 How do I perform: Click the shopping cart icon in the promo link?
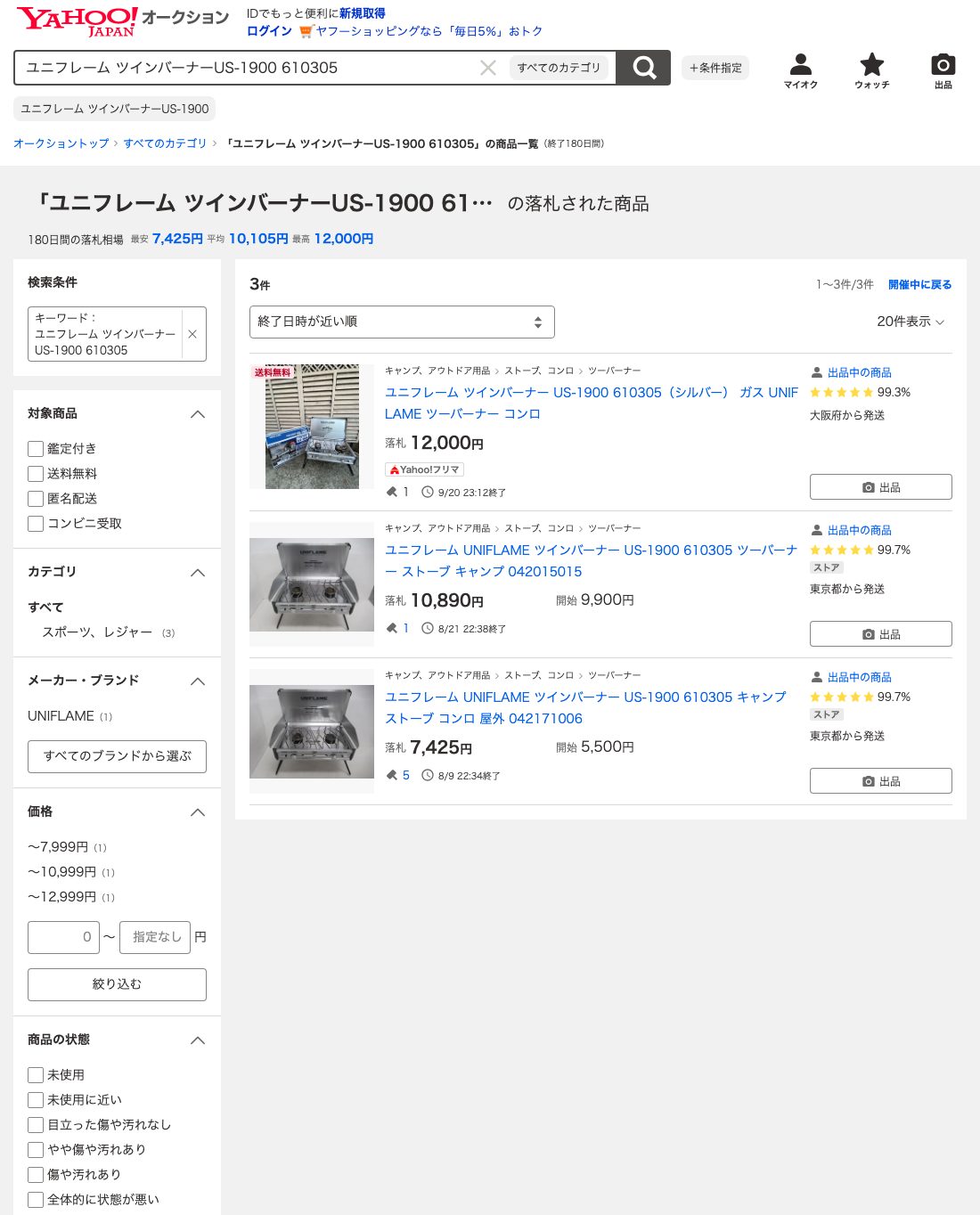tap(306, 31)
